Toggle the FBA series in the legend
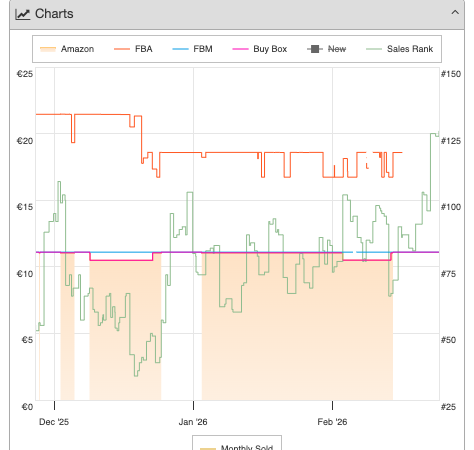 point(133,49)
